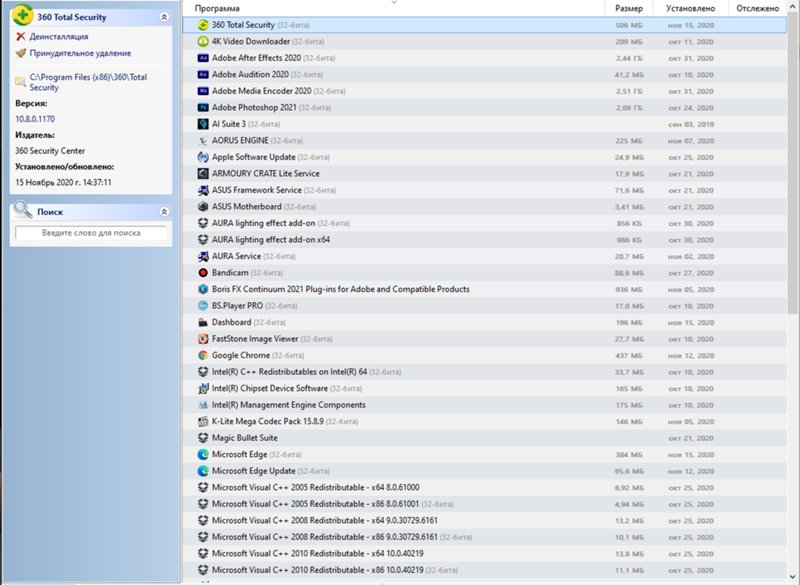Select the AI Suite 3 icon

(203, 124)
